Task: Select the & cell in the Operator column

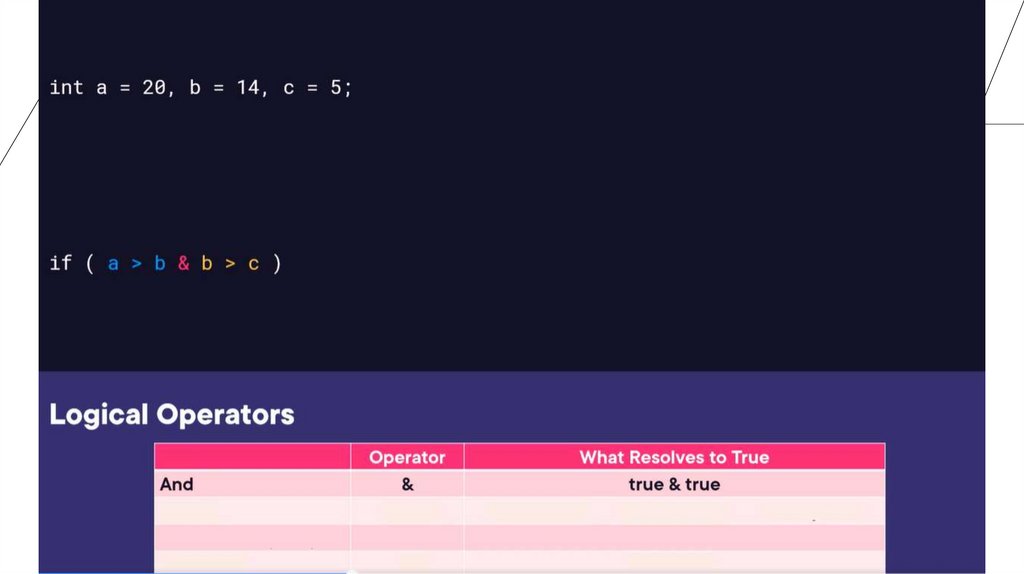Action: pyautogui.click(x=407, y=484)
